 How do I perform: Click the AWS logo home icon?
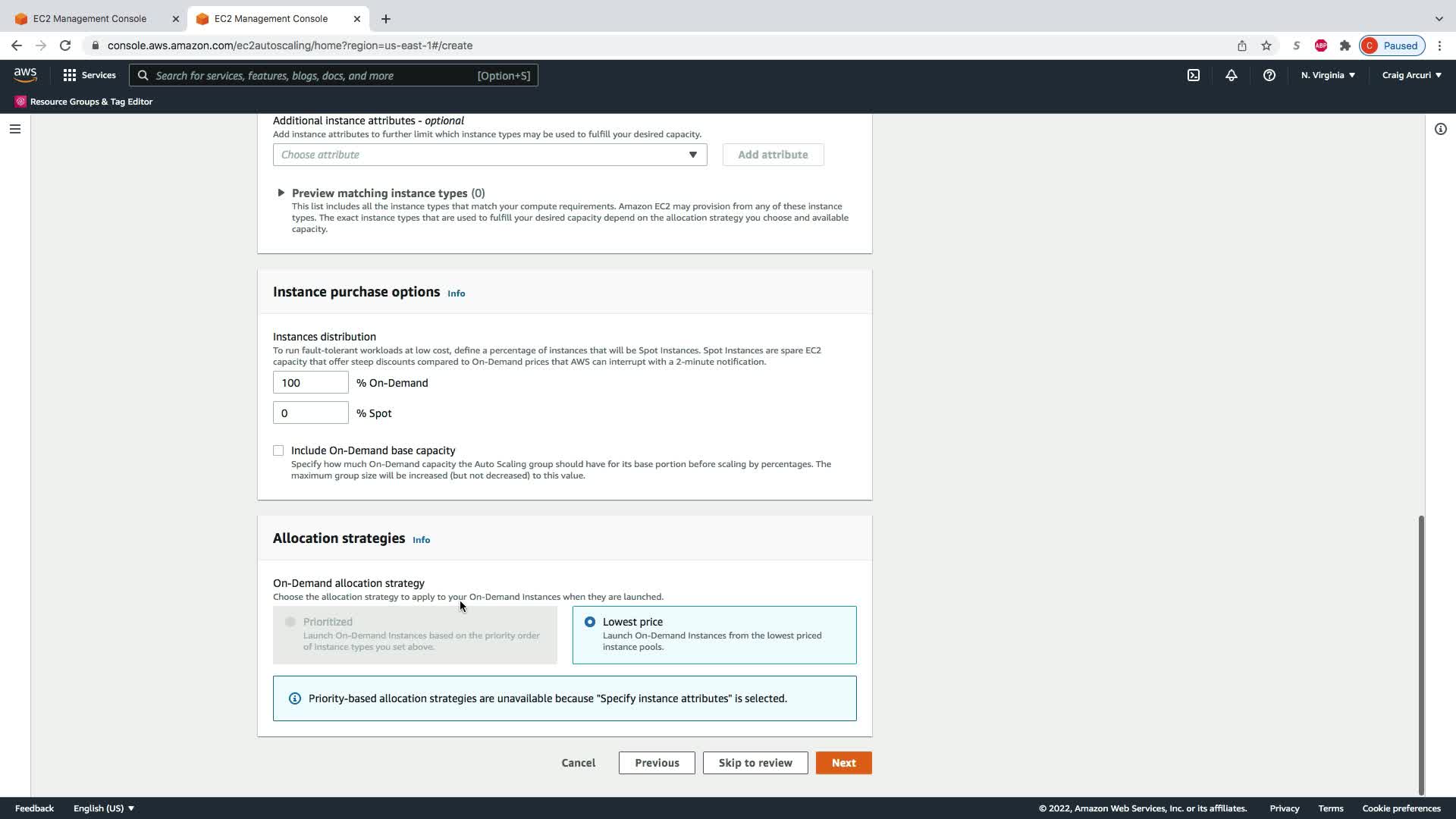click(25, 75)
